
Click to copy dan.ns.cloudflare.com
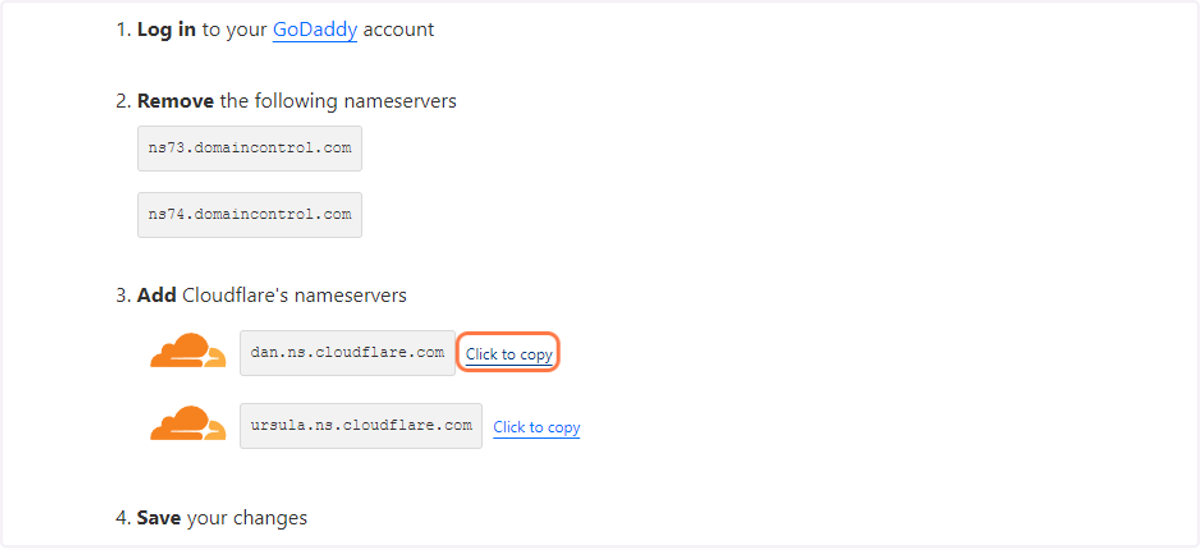[x=509, y=354]
